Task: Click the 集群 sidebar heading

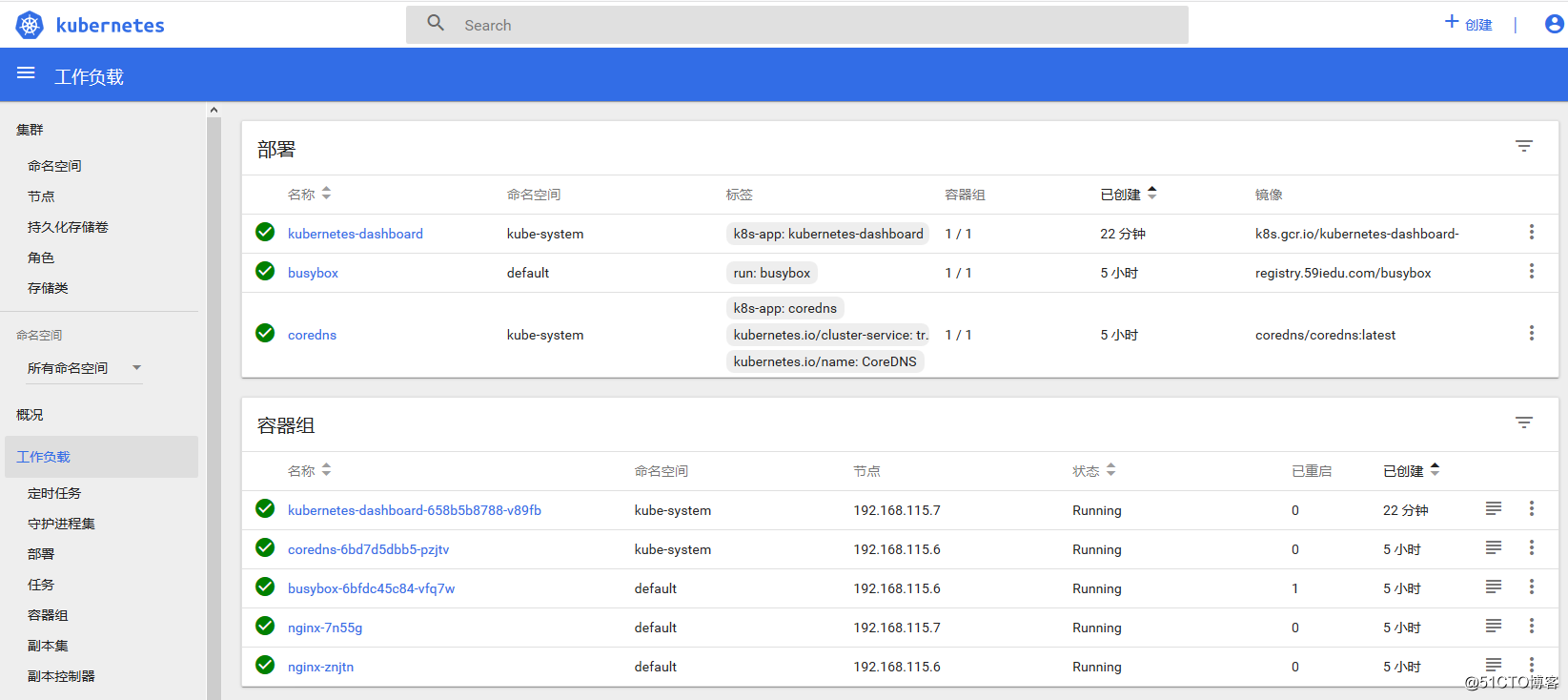Action: 30,130
